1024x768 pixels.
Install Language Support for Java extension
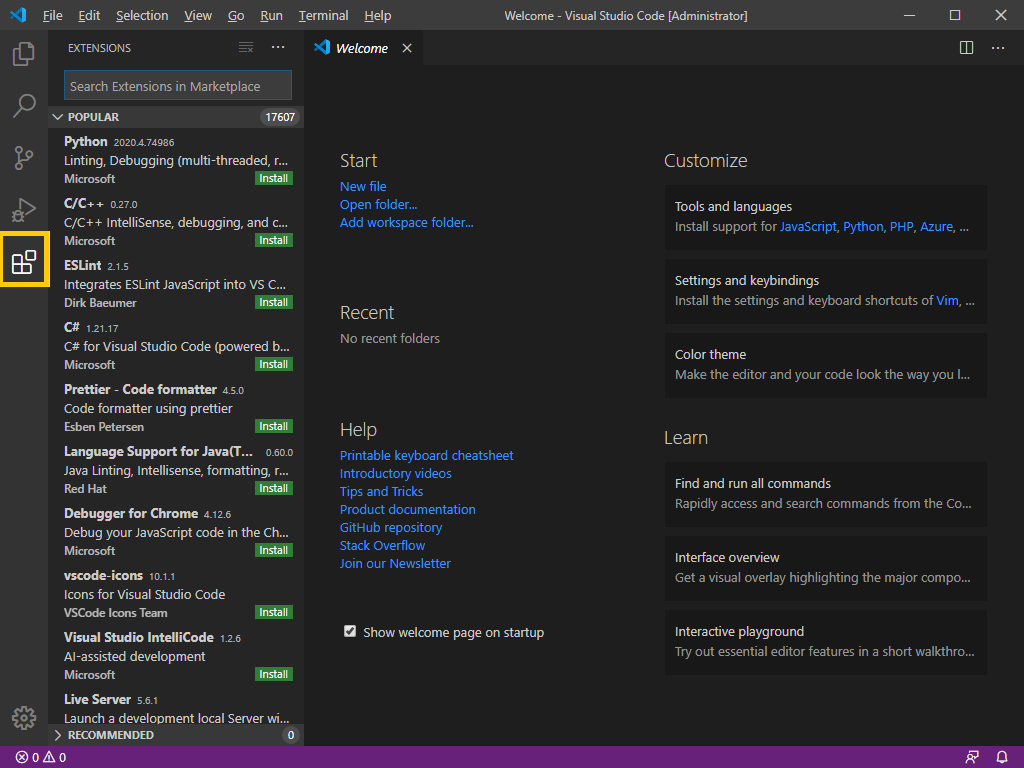[274, 488]
